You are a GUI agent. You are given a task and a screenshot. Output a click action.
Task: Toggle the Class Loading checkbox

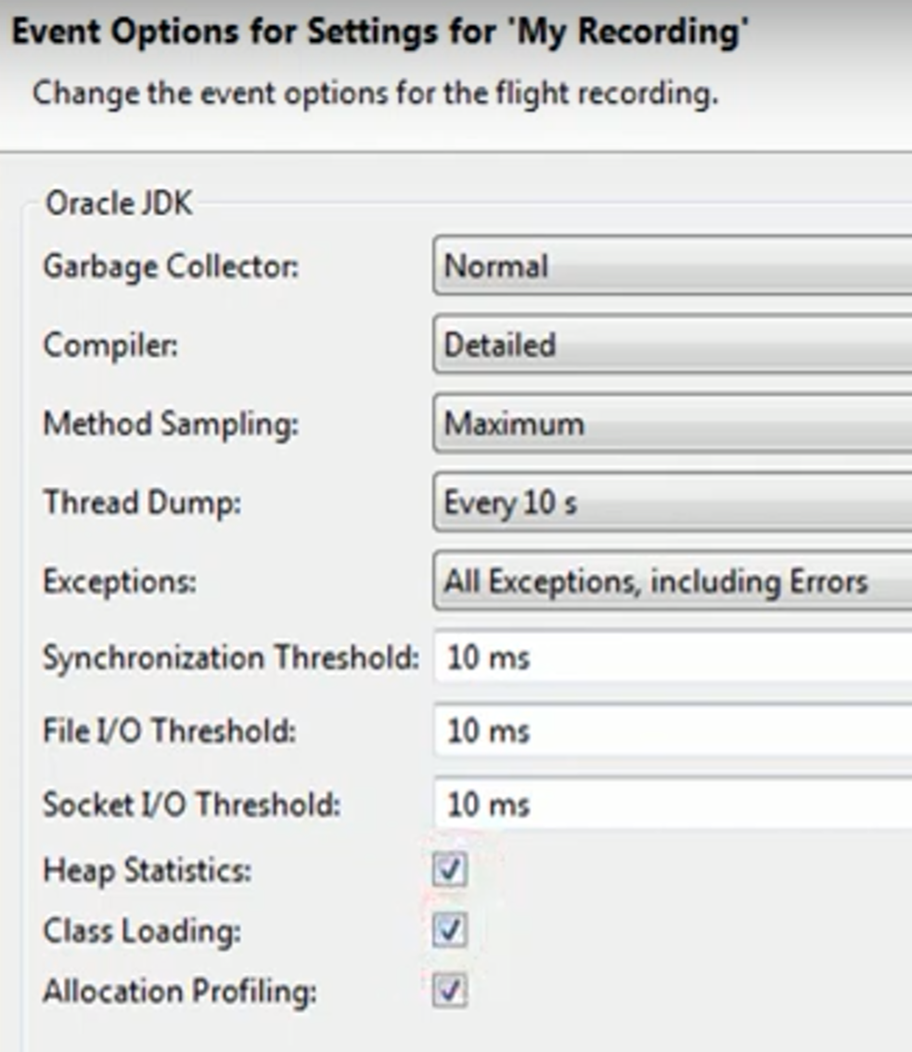tap(450, 931)
